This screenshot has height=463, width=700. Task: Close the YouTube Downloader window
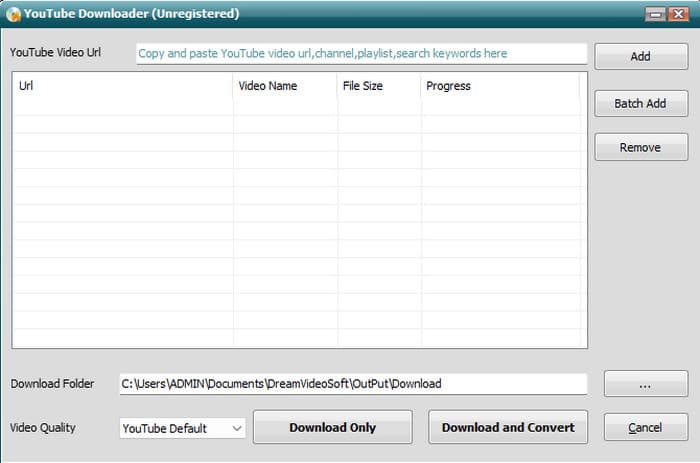(677, 14)
